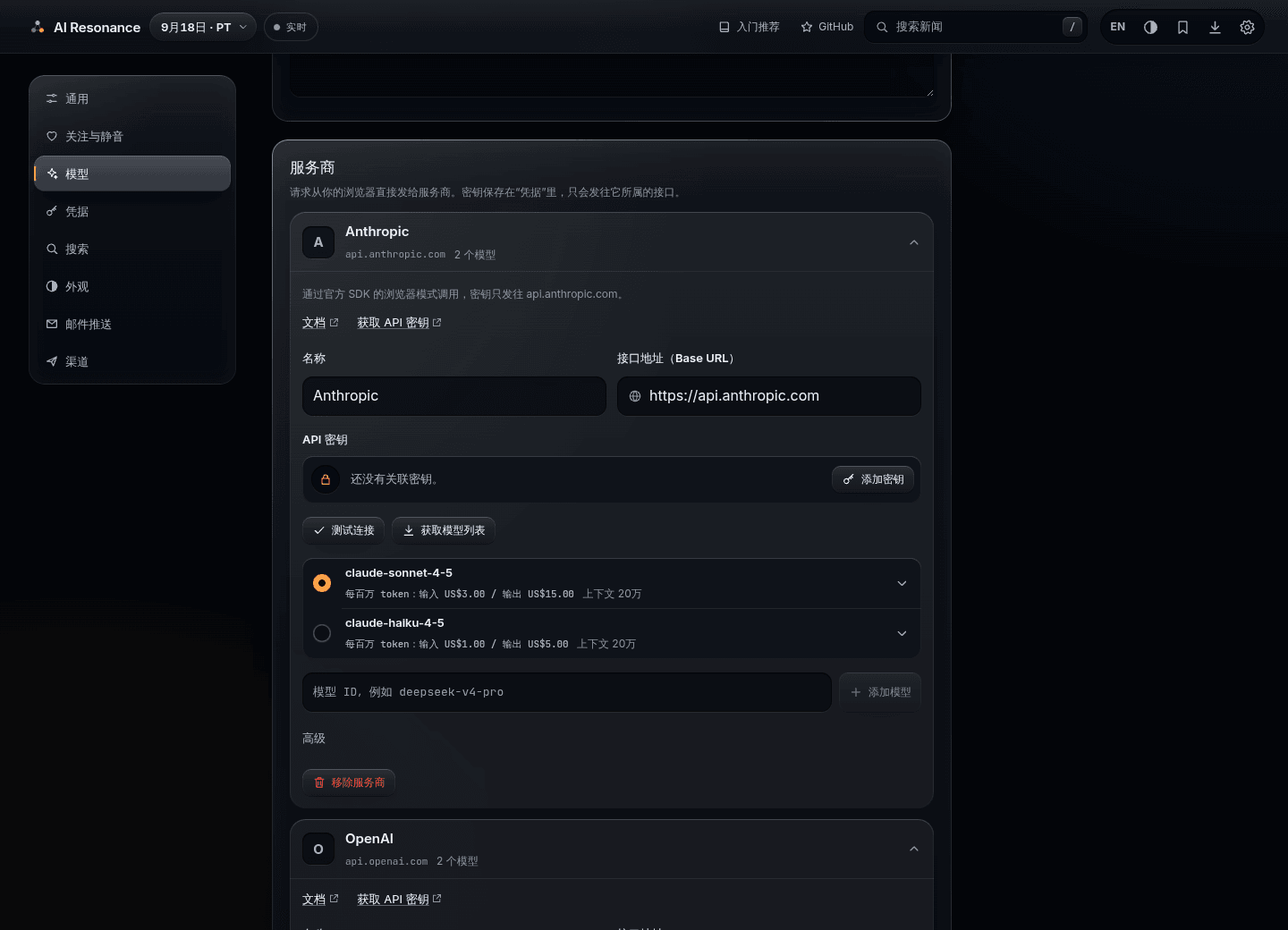Click the OpenAI 'O' avatar icon

[318, 850]
